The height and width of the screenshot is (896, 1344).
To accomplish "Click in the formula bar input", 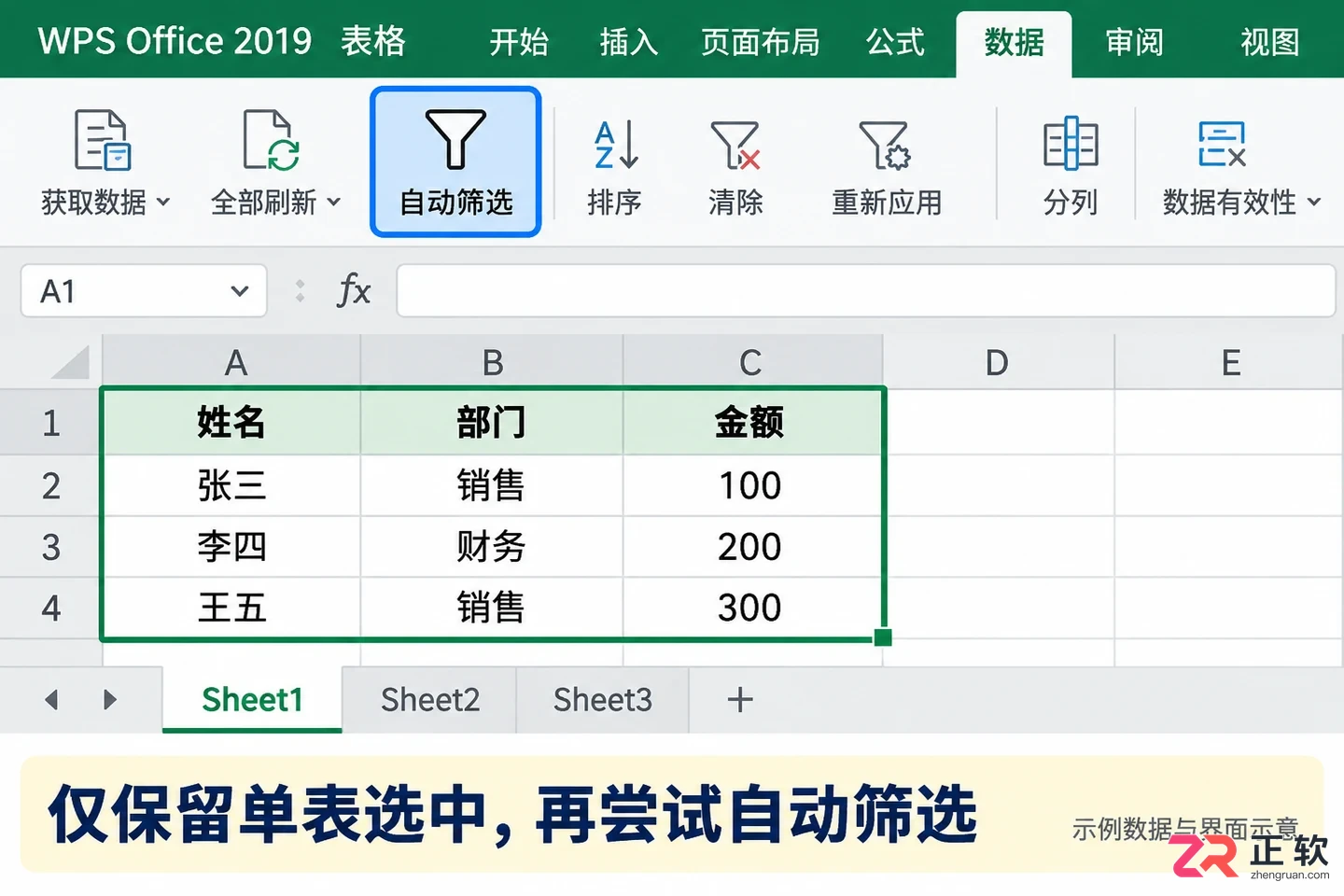I will click(865, 291).
